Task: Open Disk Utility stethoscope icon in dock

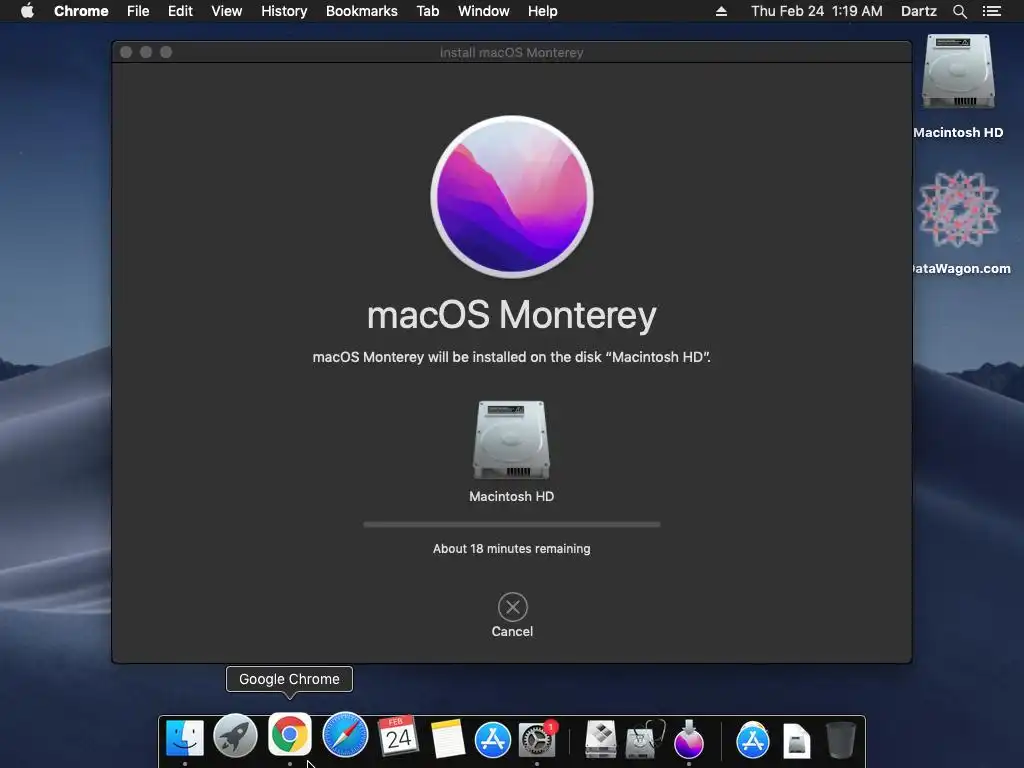Action: pos(645,739)
